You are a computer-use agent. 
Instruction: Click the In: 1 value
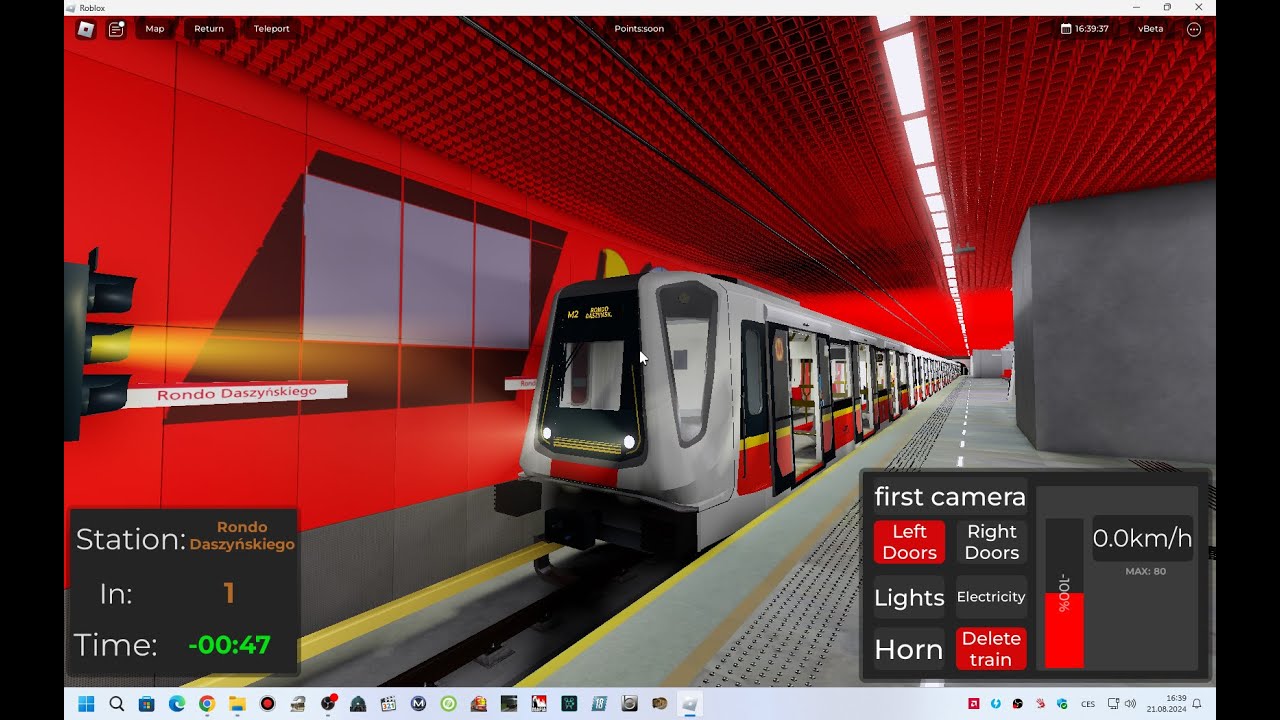[x=229, y=594]
